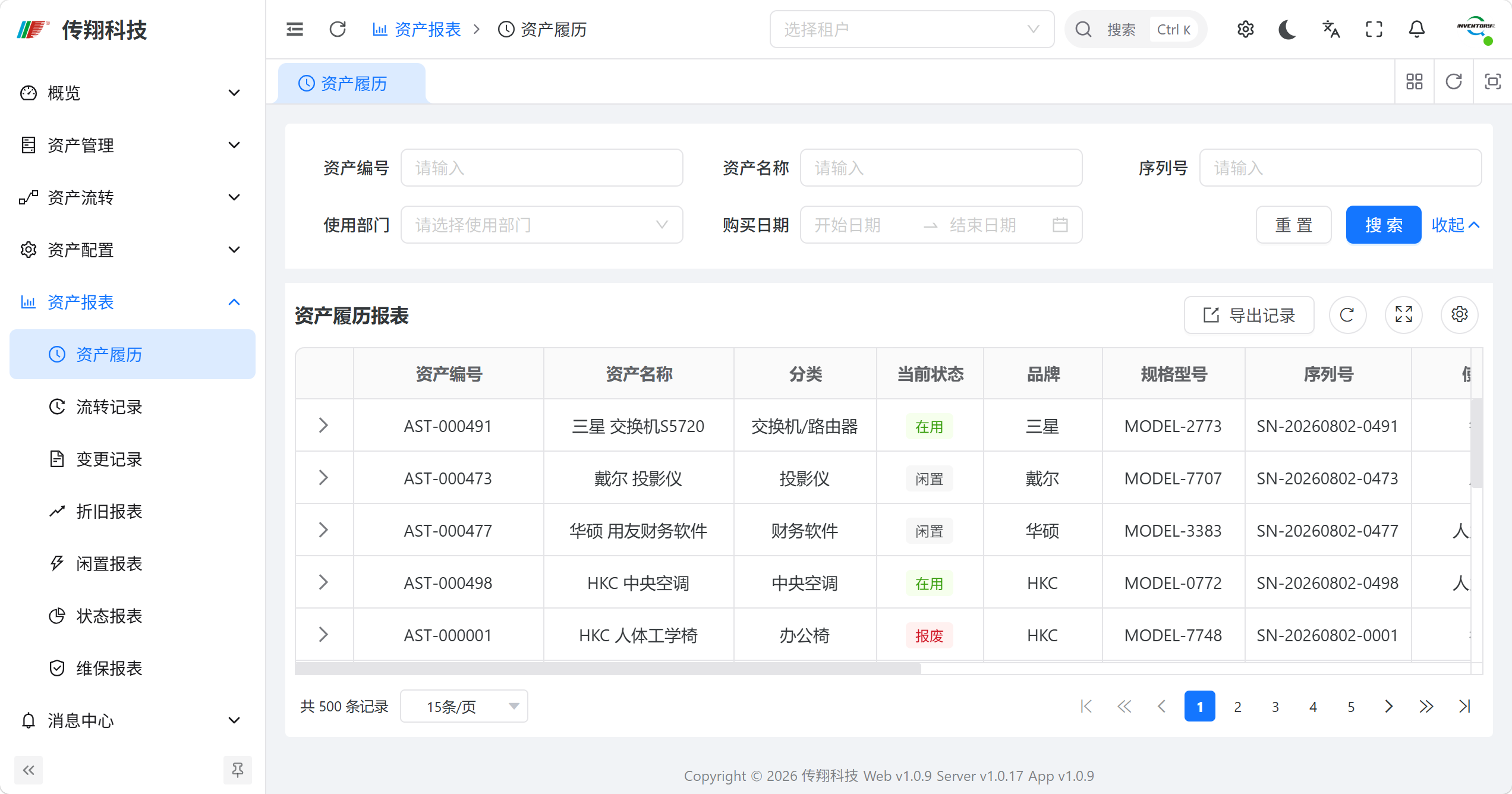Refresh the 资产履历报表 table
The image size is (1512, 794).
1347,315
